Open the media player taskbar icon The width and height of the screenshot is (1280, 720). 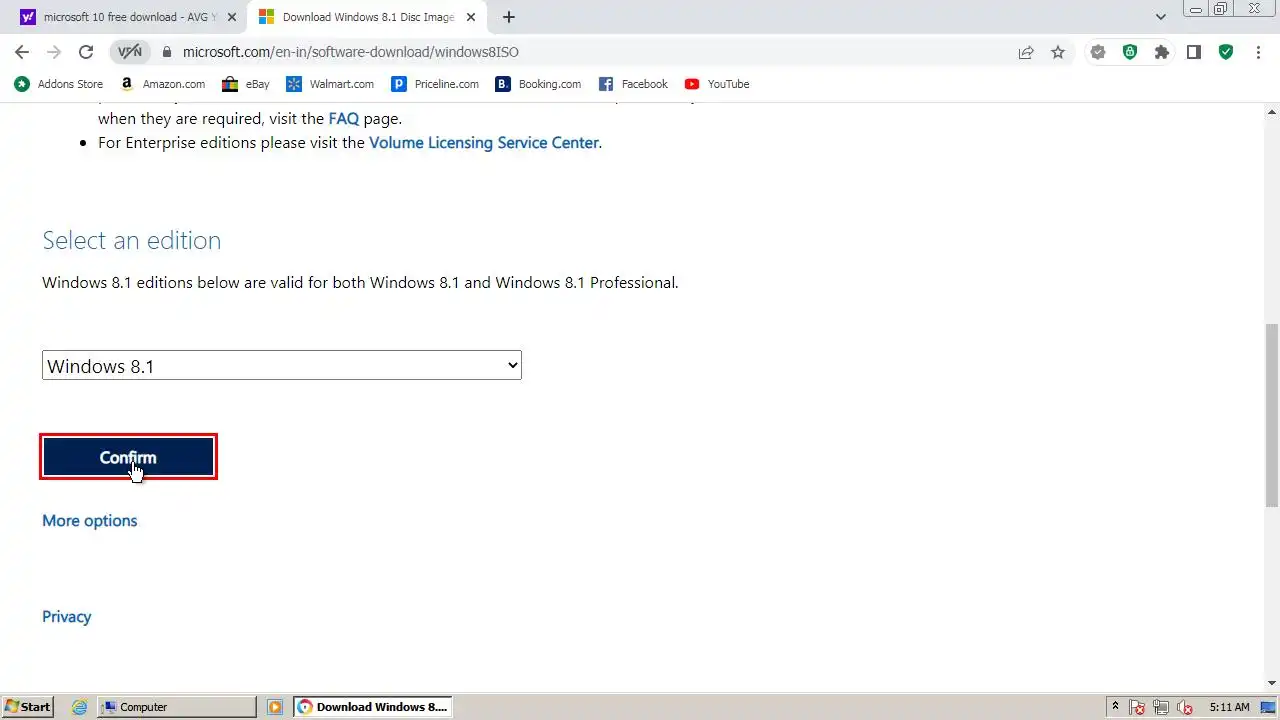(x=275, y=707)
